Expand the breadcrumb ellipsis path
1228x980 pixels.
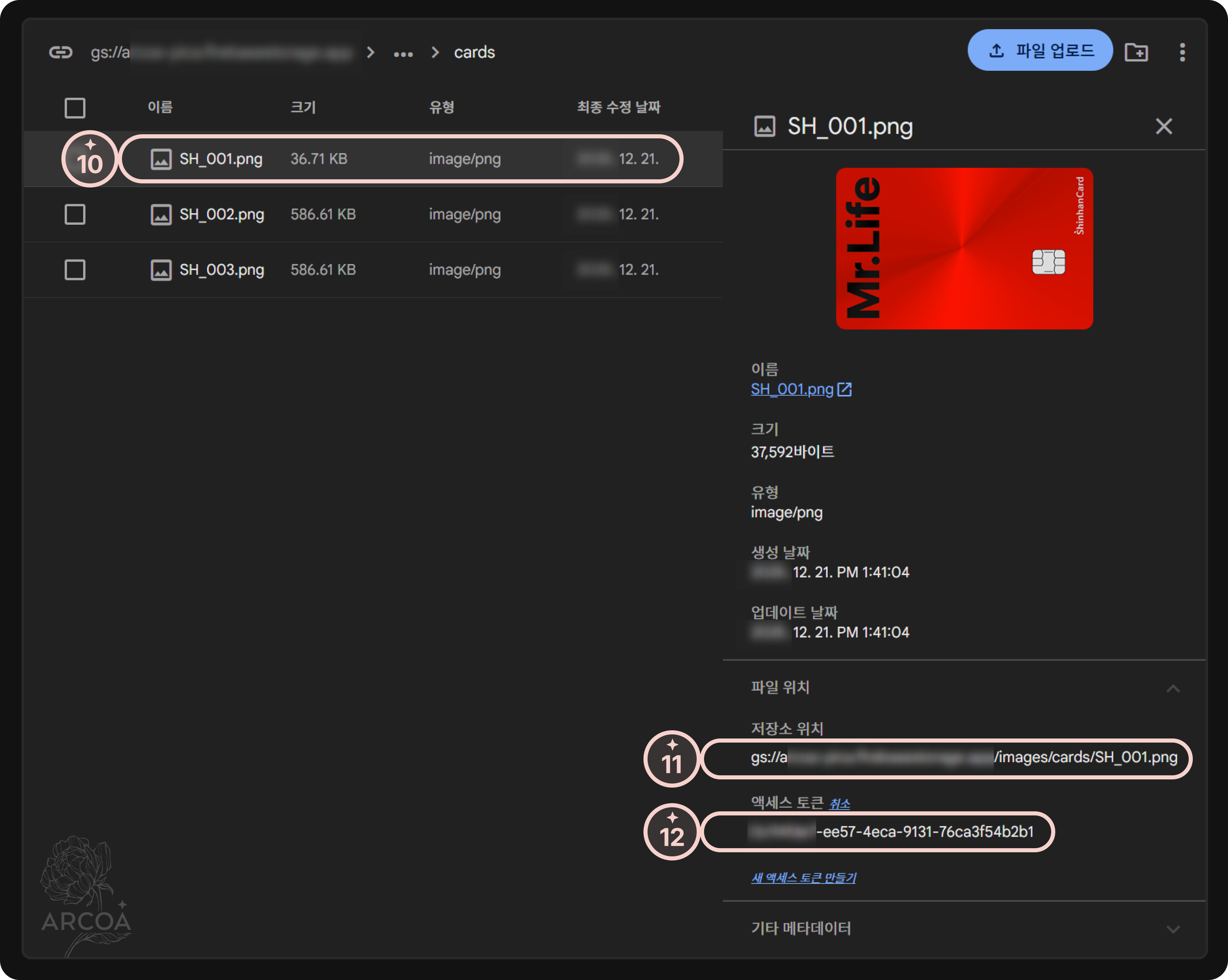click(403, 54)
